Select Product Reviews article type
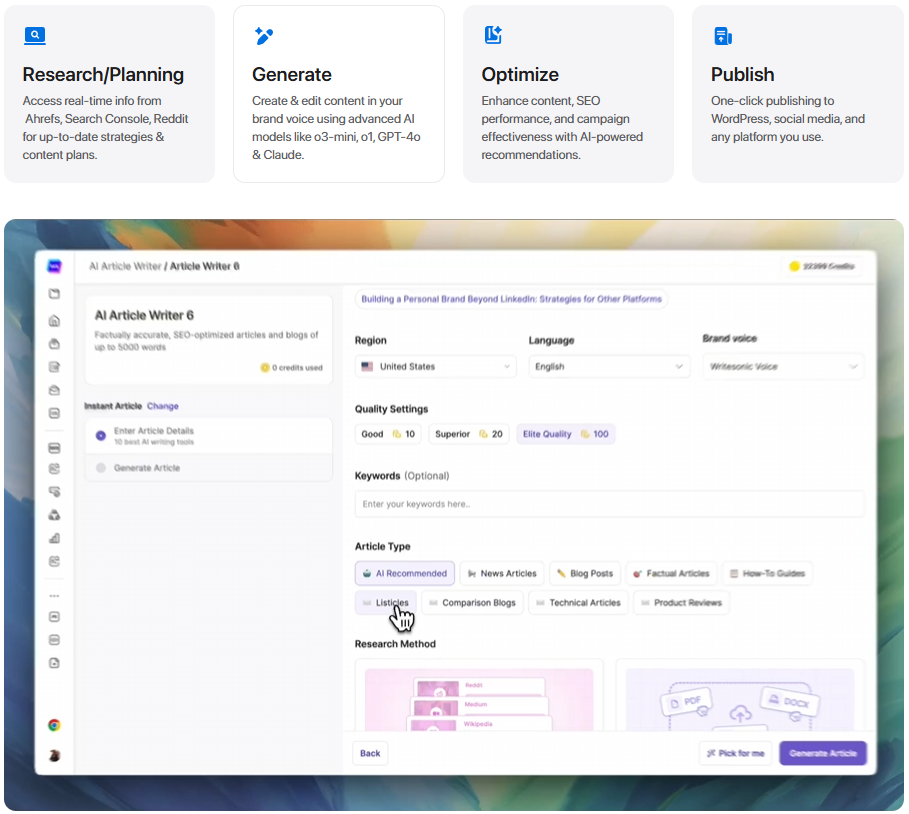Image resolution: width=909 pixels, height=814 pixels. pyautogui.click(x=681, y=603)
